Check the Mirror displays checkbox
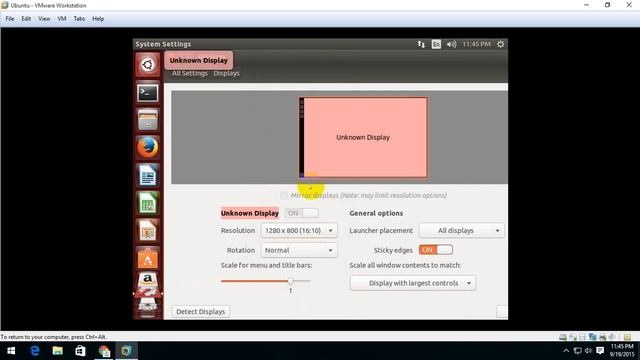 click(x=284, y=196)
